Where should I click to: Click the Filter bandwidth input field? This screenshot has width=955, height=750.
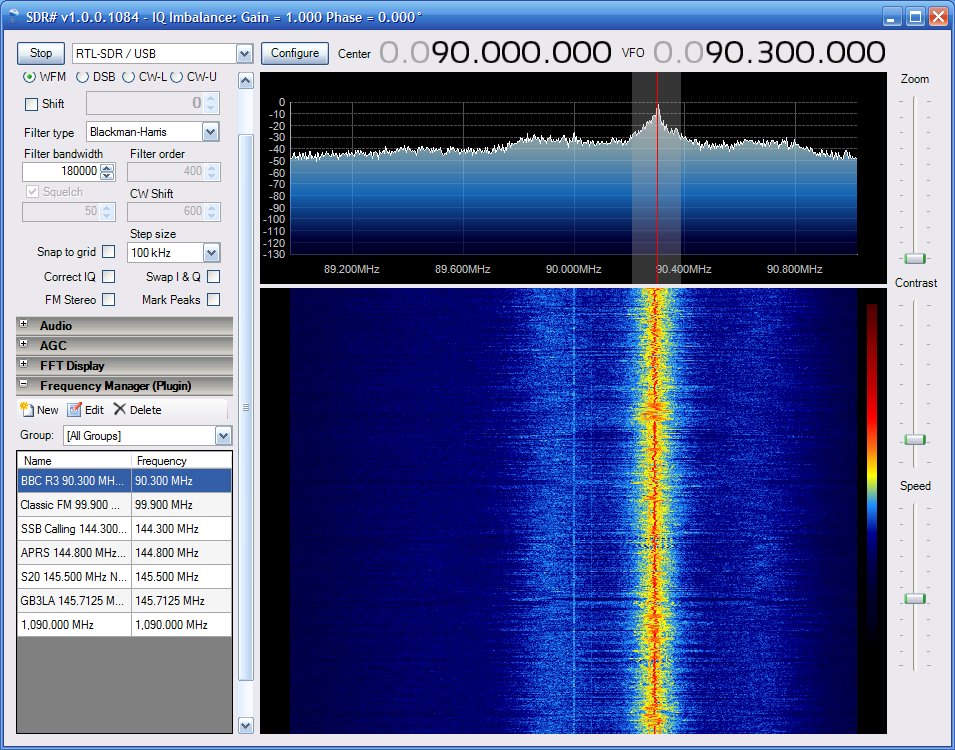(60, 172)
